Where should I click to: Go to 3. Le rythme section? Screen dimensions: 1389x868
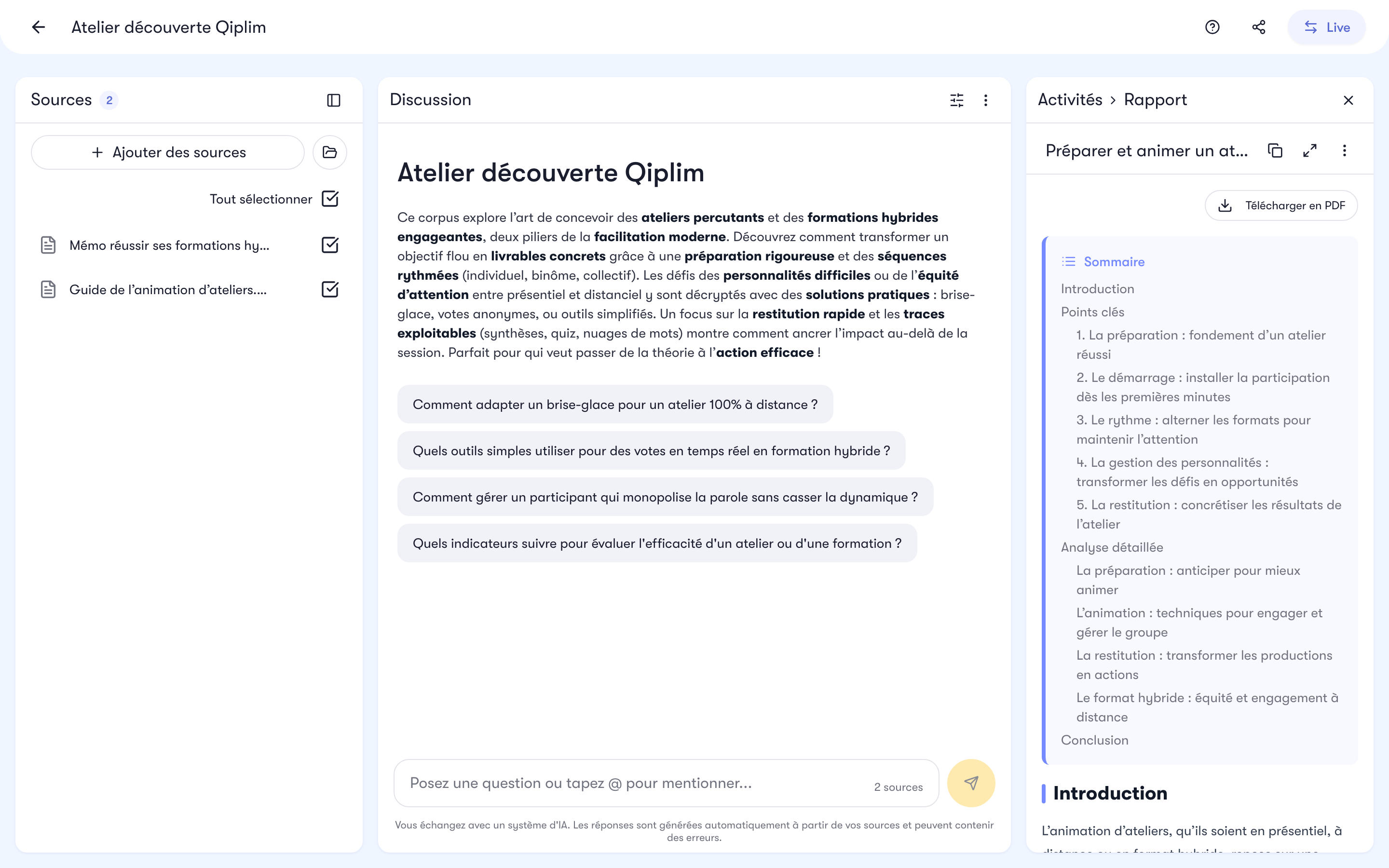1193,429
